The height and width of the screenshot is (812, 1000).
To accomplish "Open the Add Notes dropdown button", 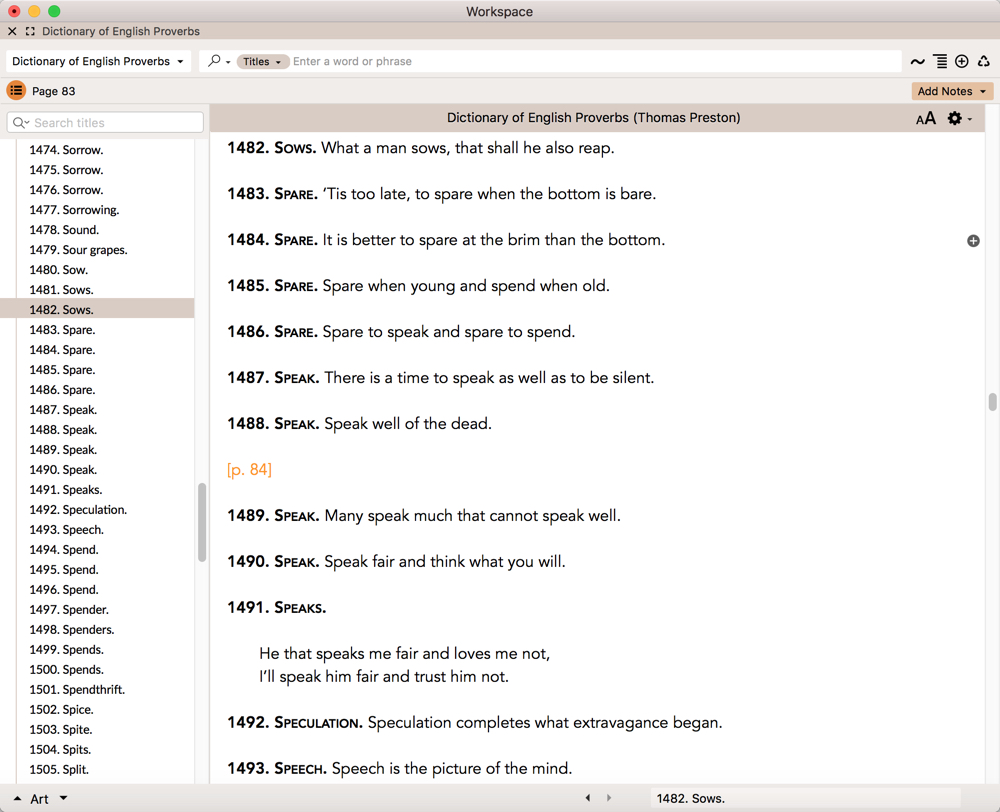I will (952, 91).
